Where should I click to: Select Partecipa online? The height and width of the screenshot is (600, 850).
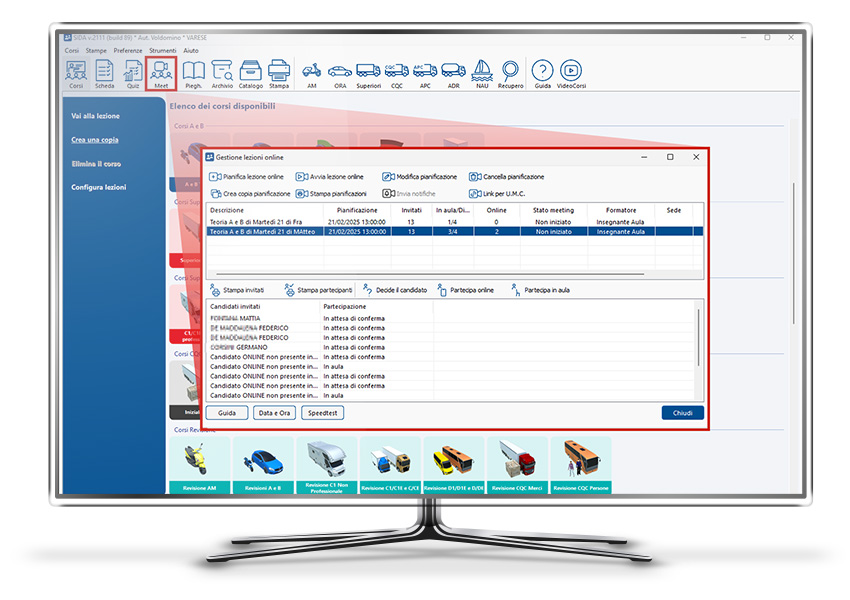[465, 290]
